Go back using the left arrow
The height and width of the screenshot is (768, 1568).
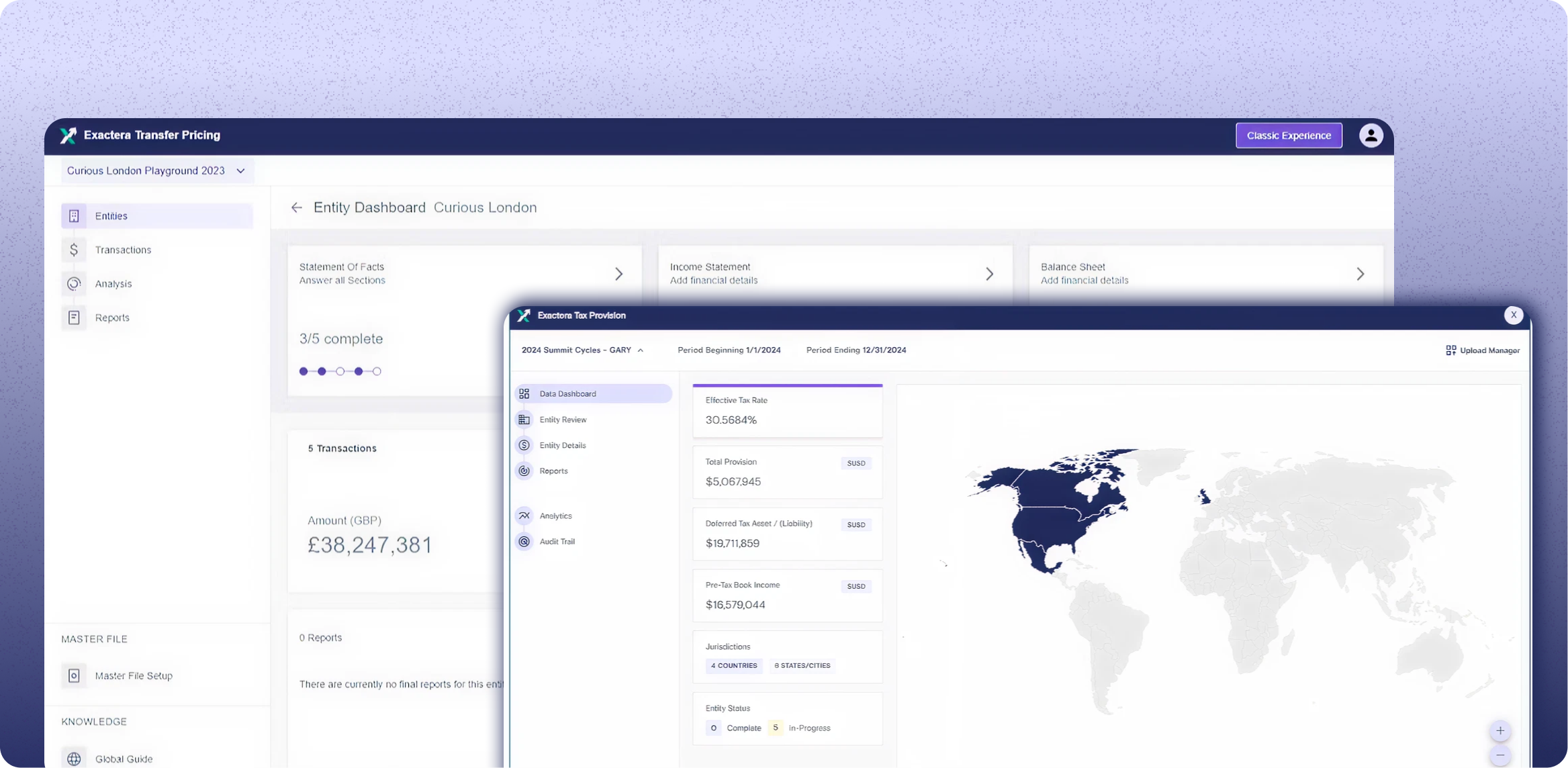pos(296,208)
